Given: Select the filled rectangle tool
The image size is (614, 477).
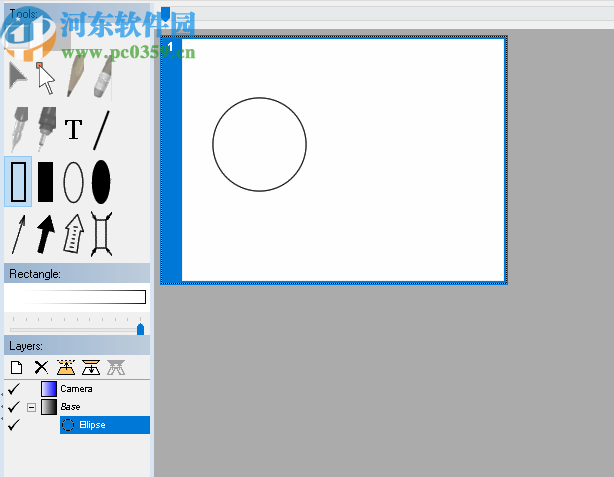Looking at the screenshot, I should click(45, 182).
